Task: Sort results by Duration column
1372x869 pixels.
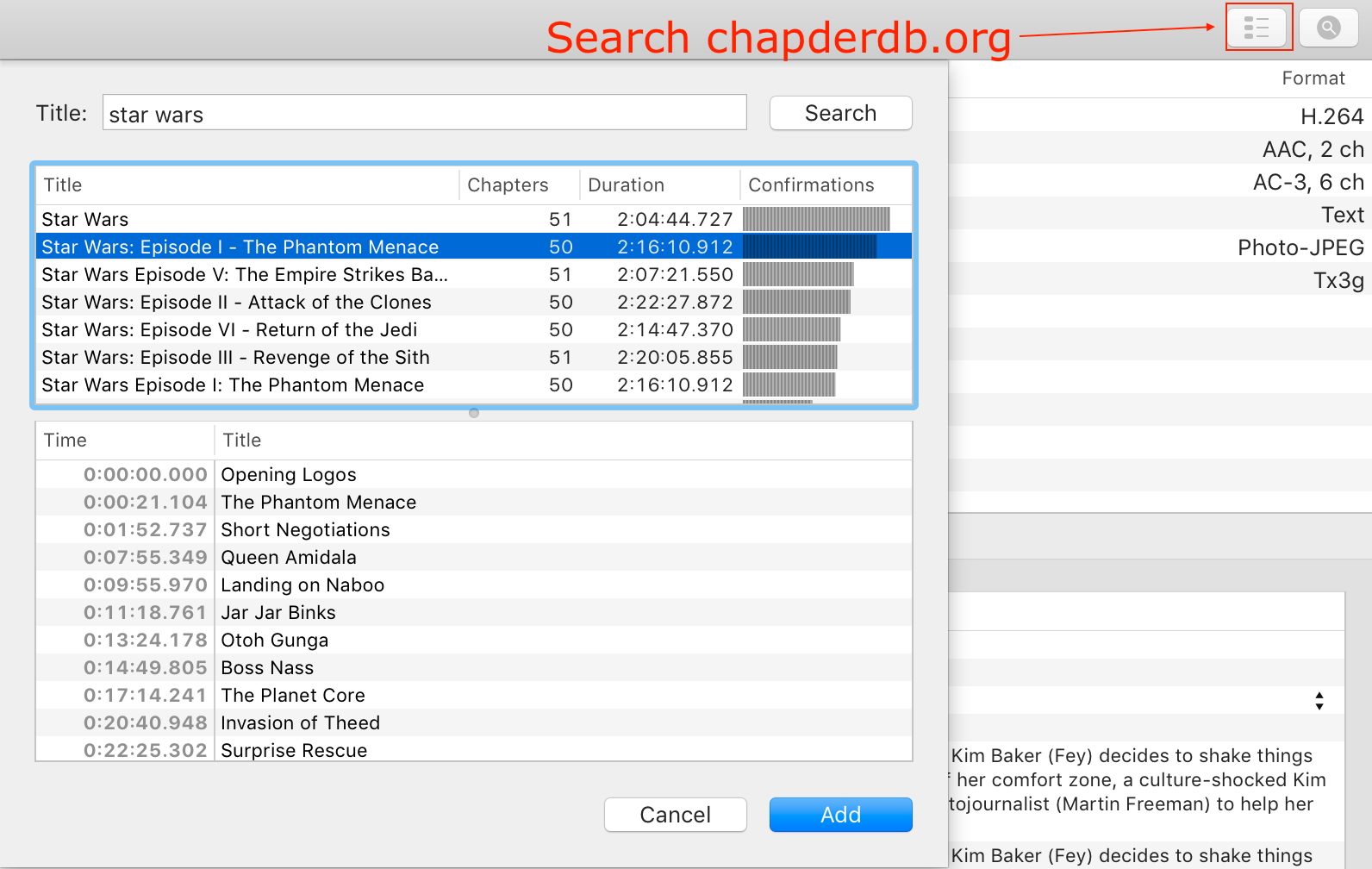Action: 660,185
